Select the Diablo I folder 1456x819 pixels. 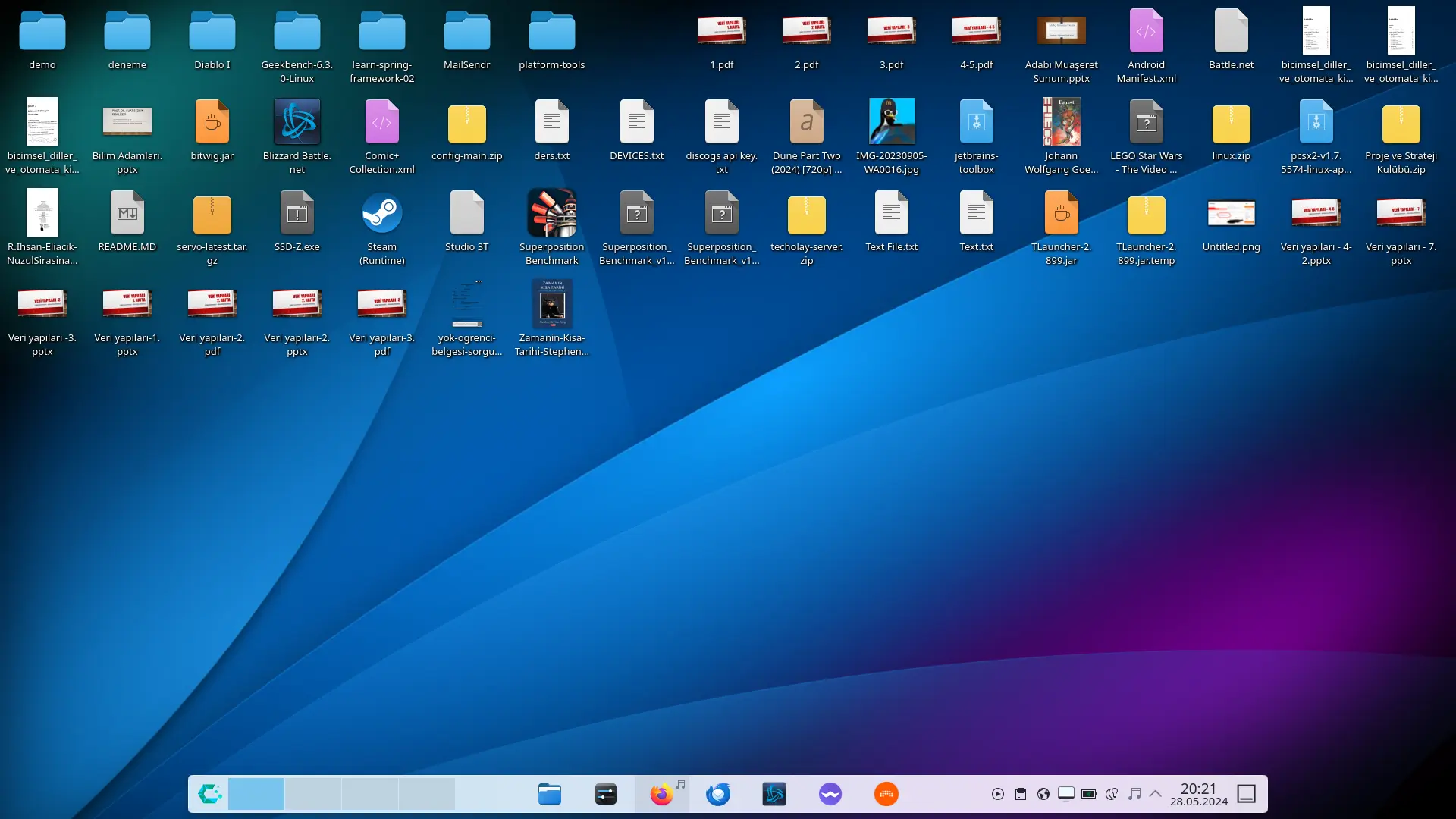coord(212,41)
